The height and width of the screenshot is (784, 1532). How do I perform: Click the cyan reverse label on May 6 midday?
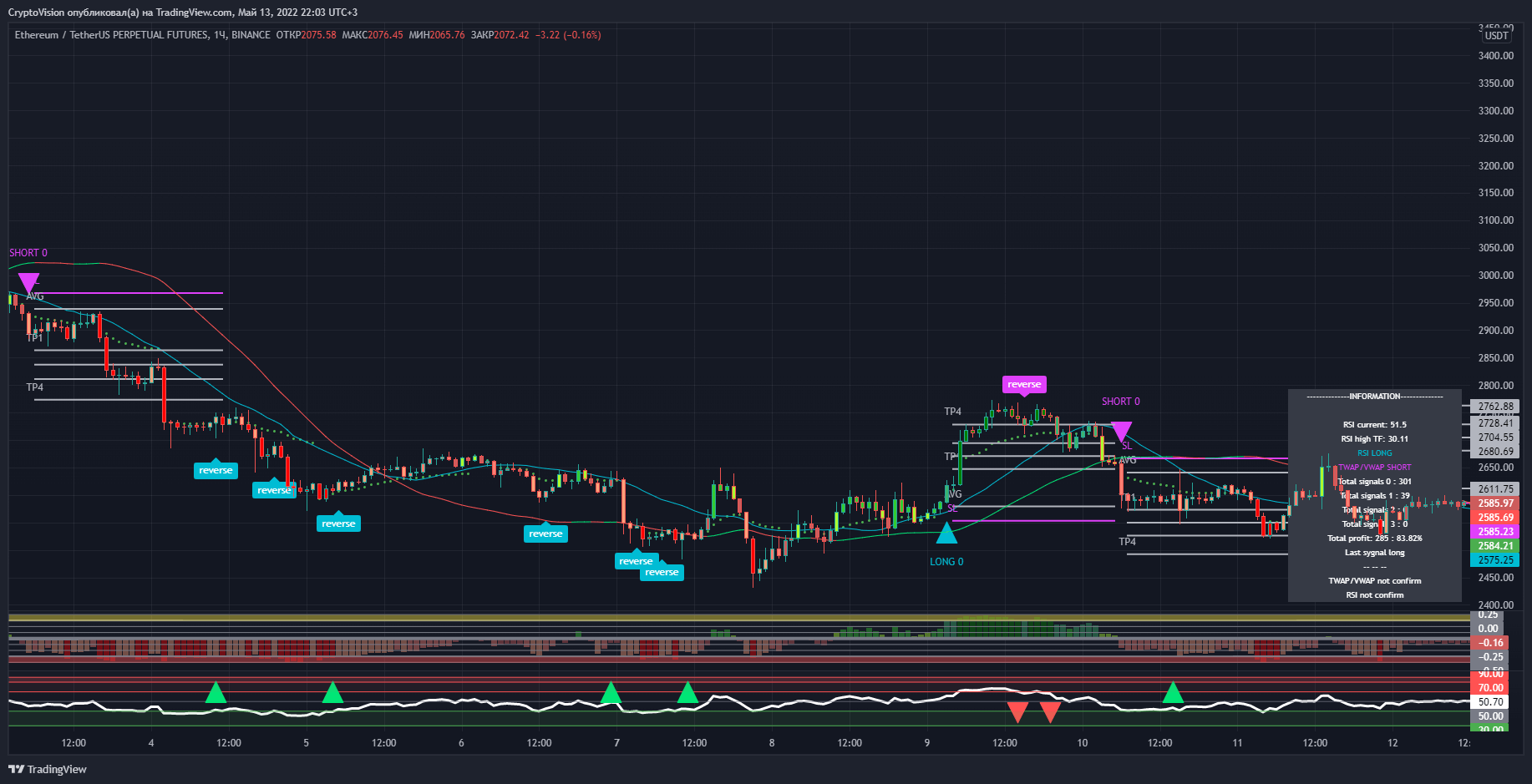[x=545, y=533]
